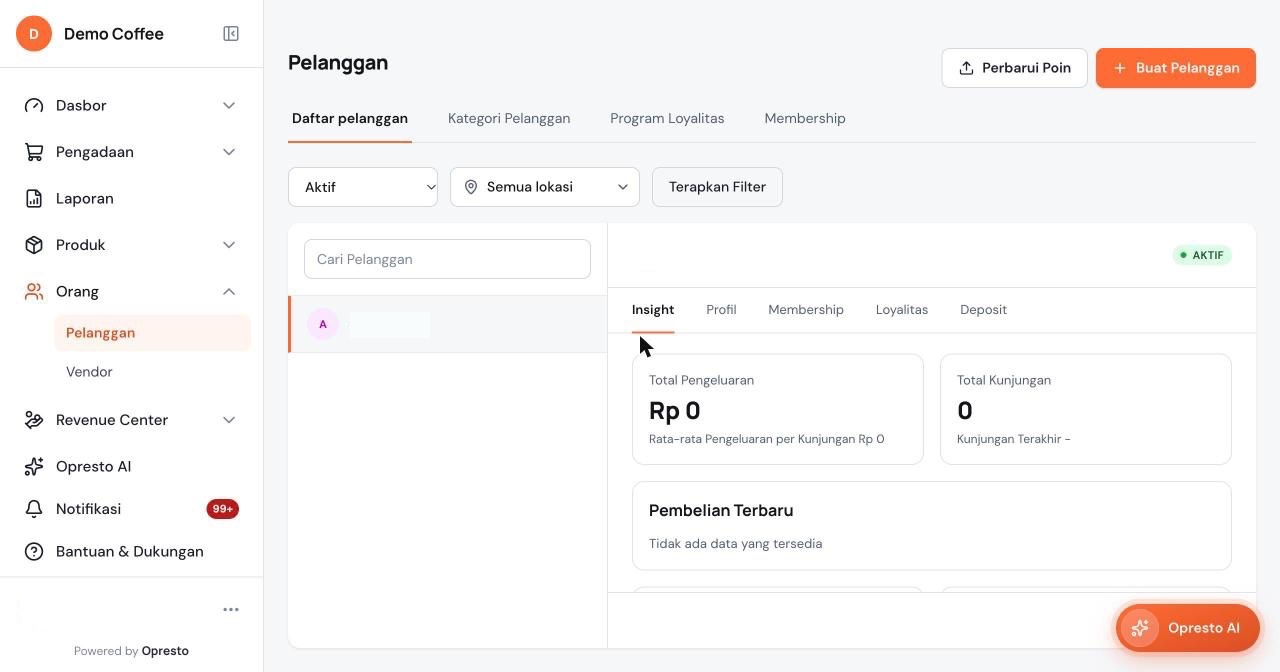1280x672 pixels.
Task: Select the Loyalitas customer tab
Action: 902,310
